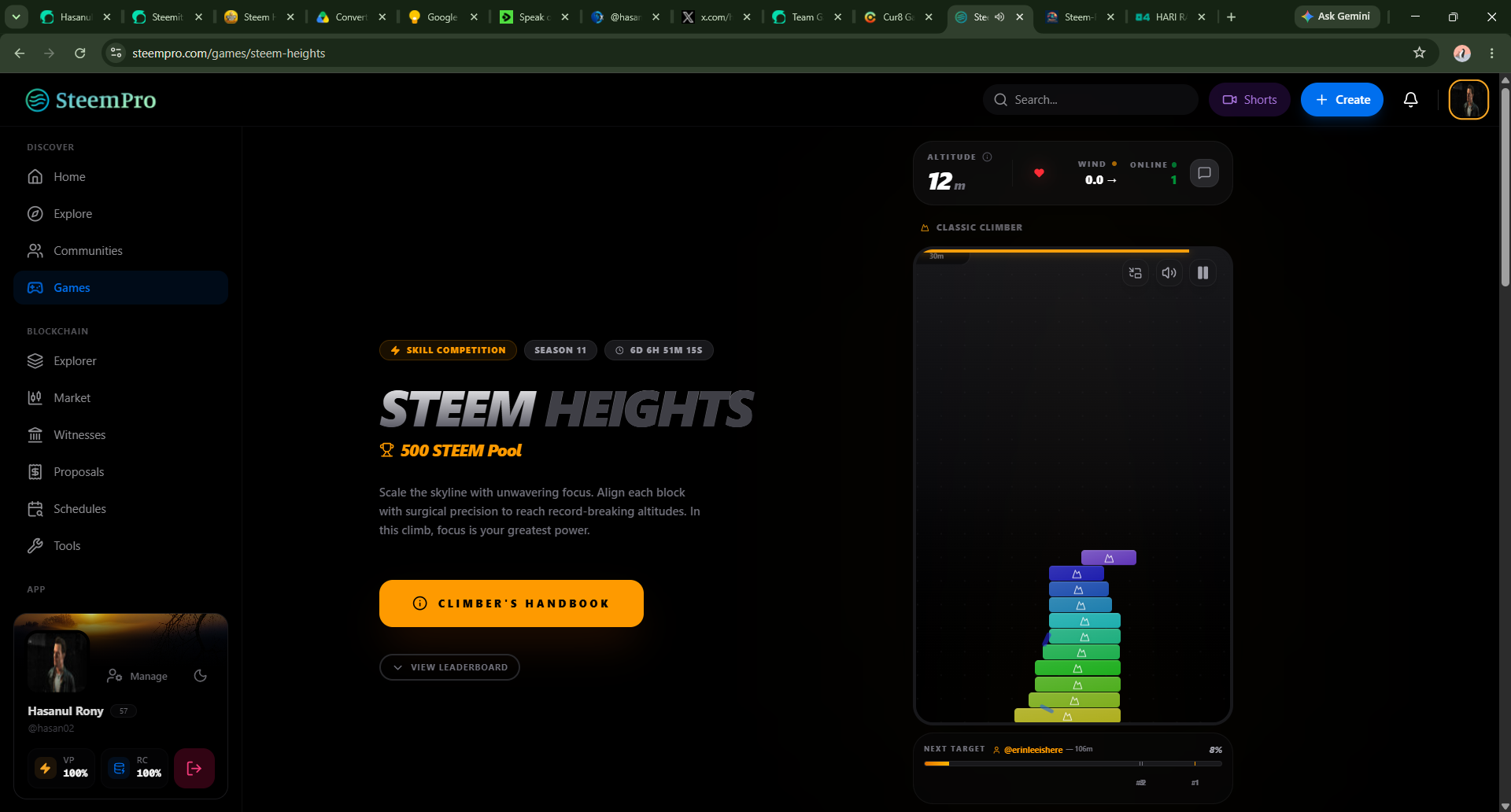The height and width of the screenshot is (812, 1511).
Task: Click the Witnesses icon in sidebar
Action: pyautogui.click(x=35, y=435)
